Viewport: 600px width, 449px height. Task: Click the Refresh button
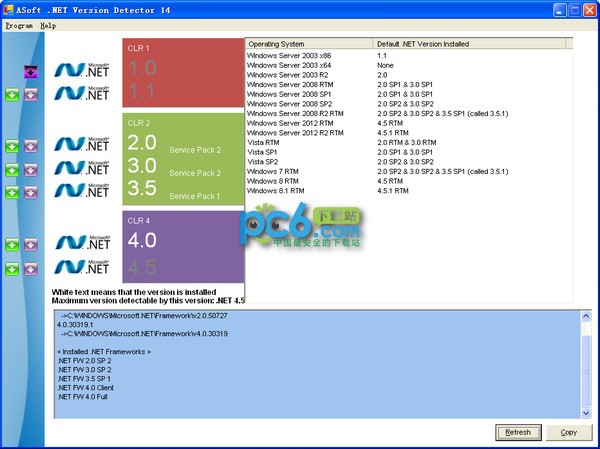pyautogui.click(x=518, y=432)
